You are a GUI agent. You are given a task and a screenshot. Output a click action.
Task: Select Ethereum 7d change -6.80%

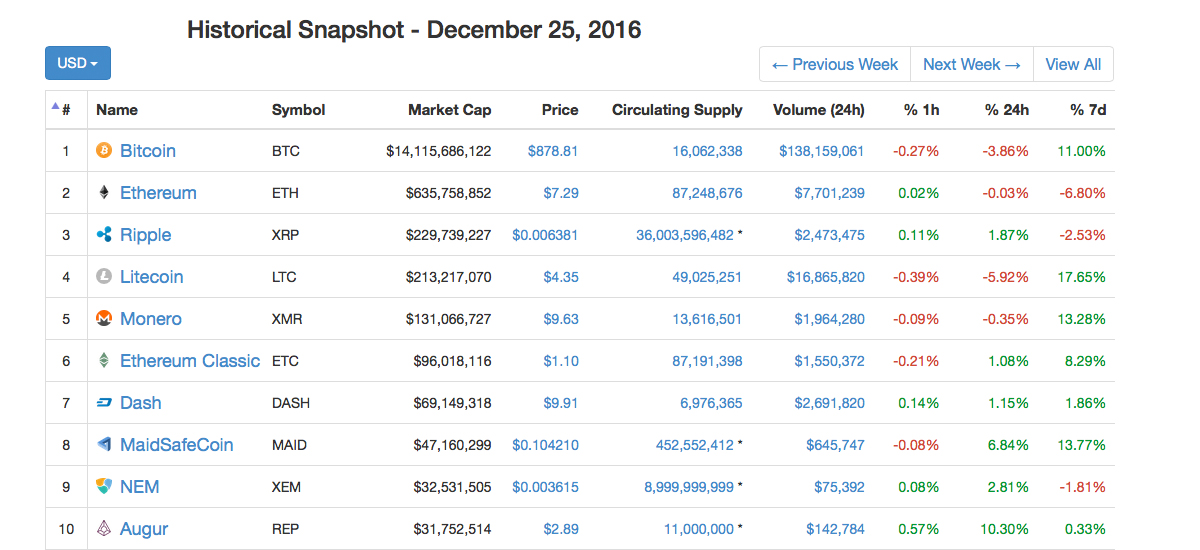(x=1083, y=193)
